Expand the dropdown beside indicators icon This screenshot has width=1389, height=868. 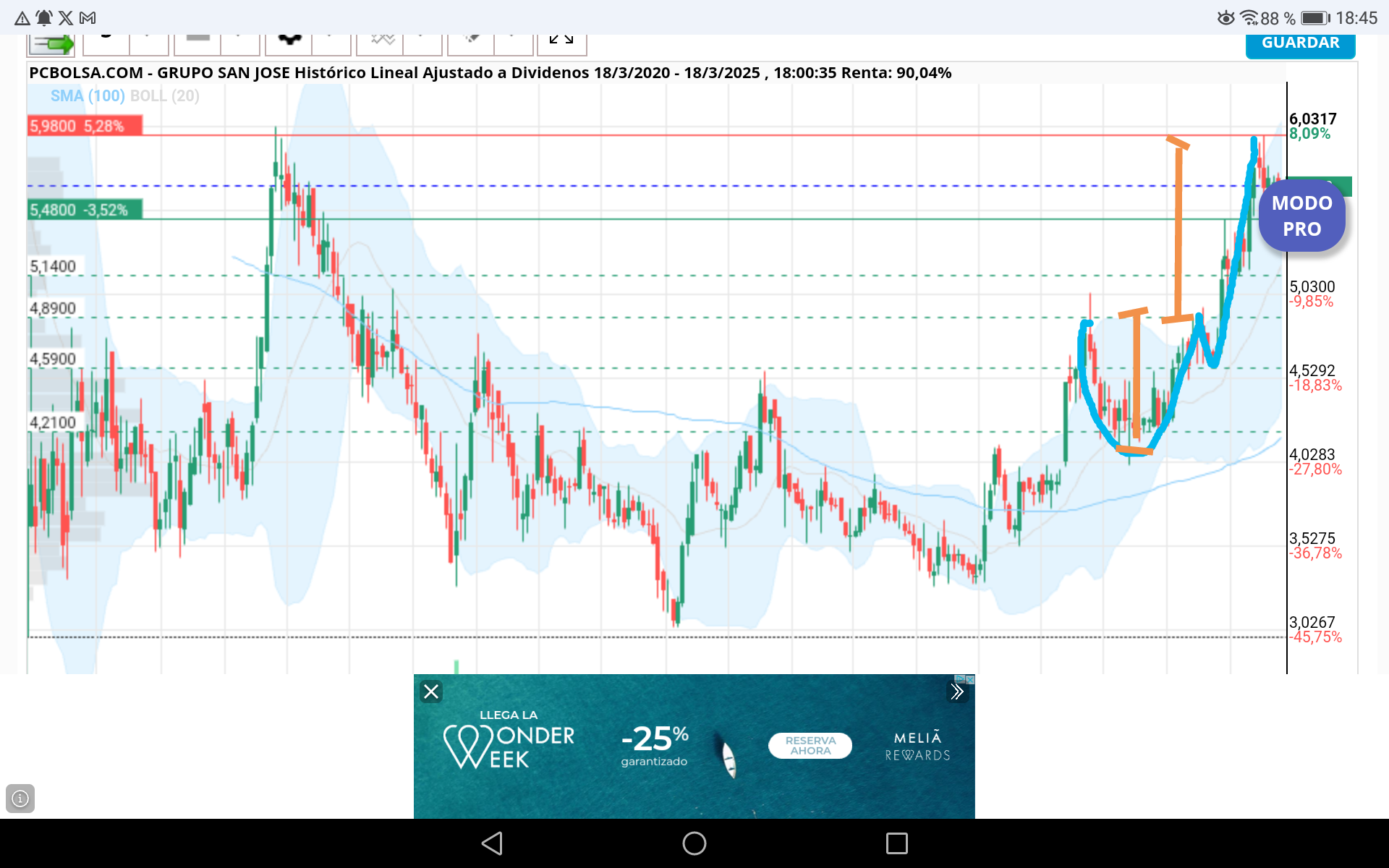click(422, 43)
